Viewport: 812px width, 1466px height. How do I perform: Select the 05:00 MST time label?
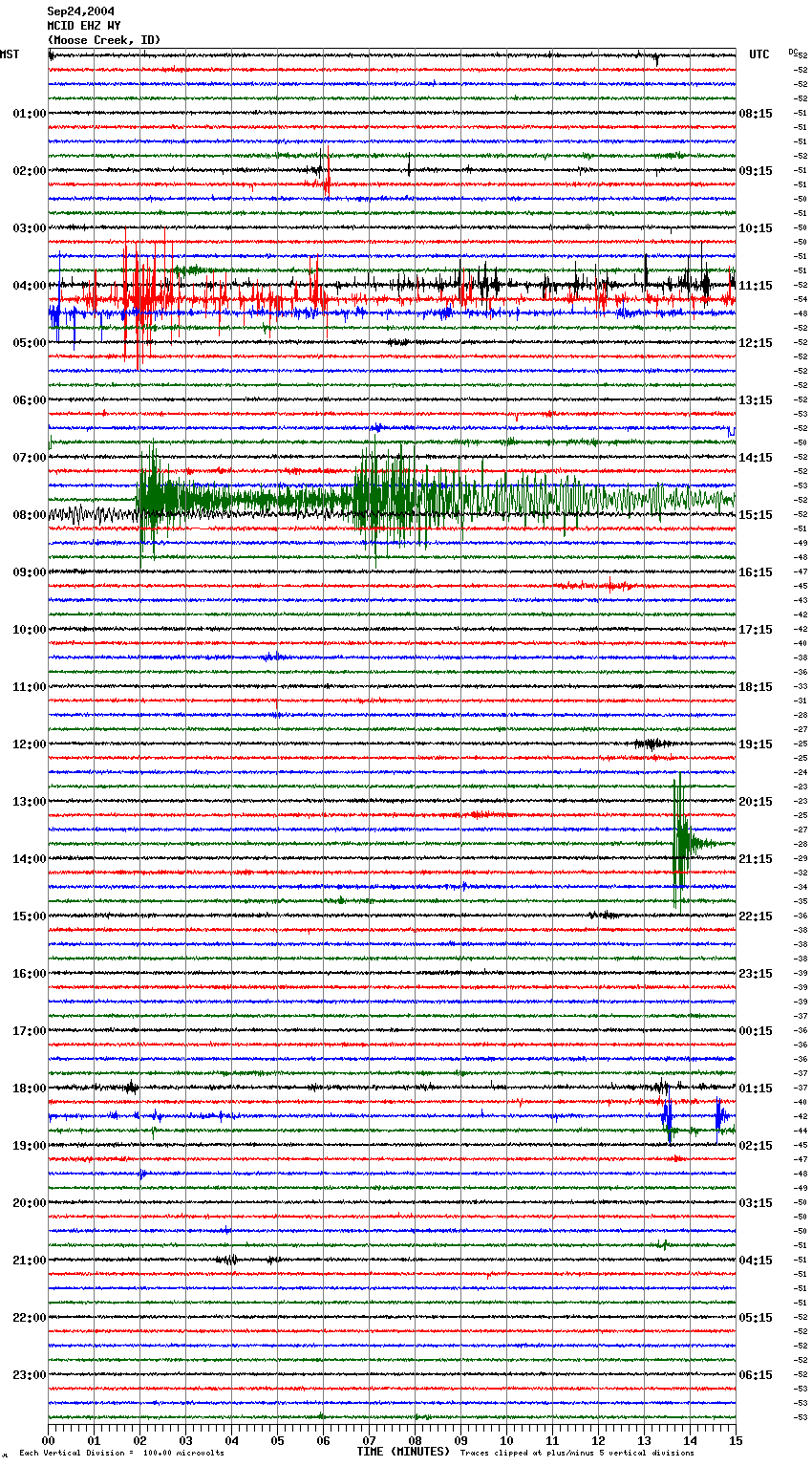coord(30,343)
